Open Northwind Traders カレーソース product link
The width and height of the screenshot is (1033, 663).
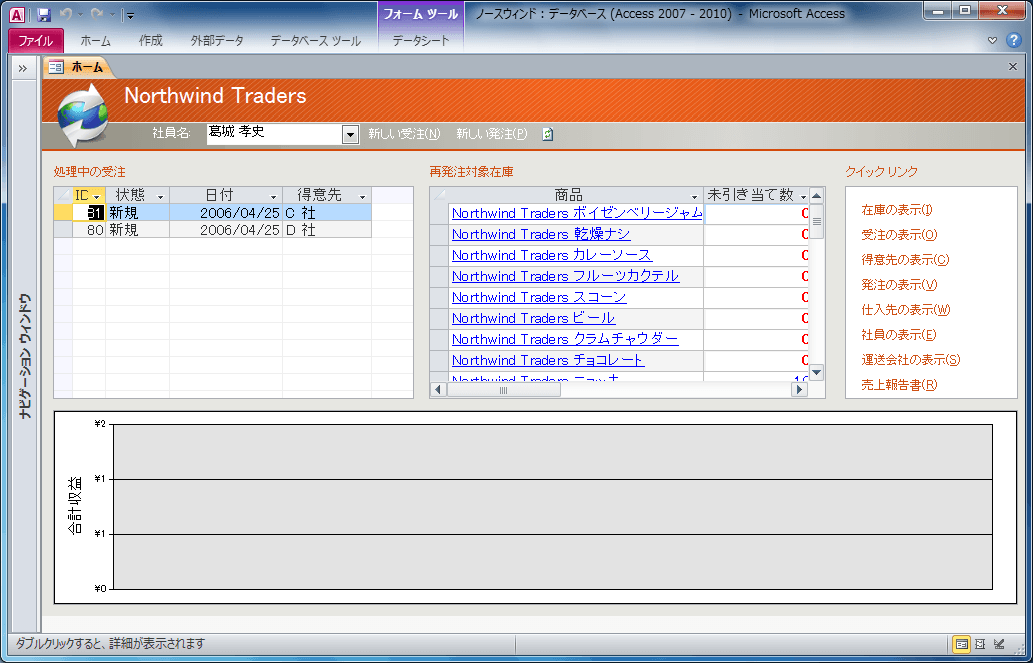tap(552, 256)
